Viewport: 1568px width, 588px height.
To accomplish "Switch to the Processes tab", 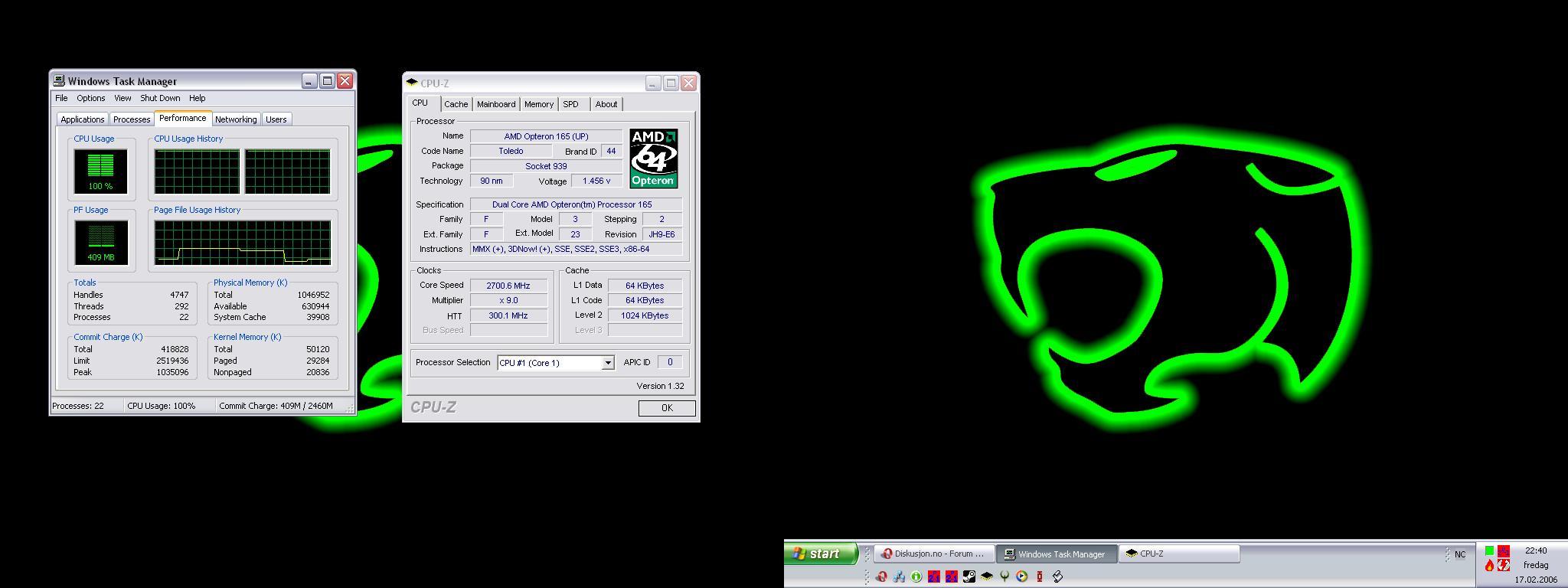I will [x=132, y=119].
